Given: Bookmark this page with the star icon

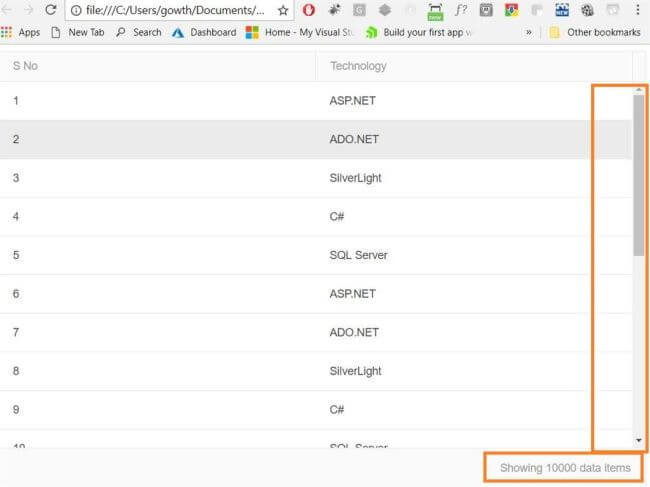Looking at the screenshot, I should coord(283,11).
